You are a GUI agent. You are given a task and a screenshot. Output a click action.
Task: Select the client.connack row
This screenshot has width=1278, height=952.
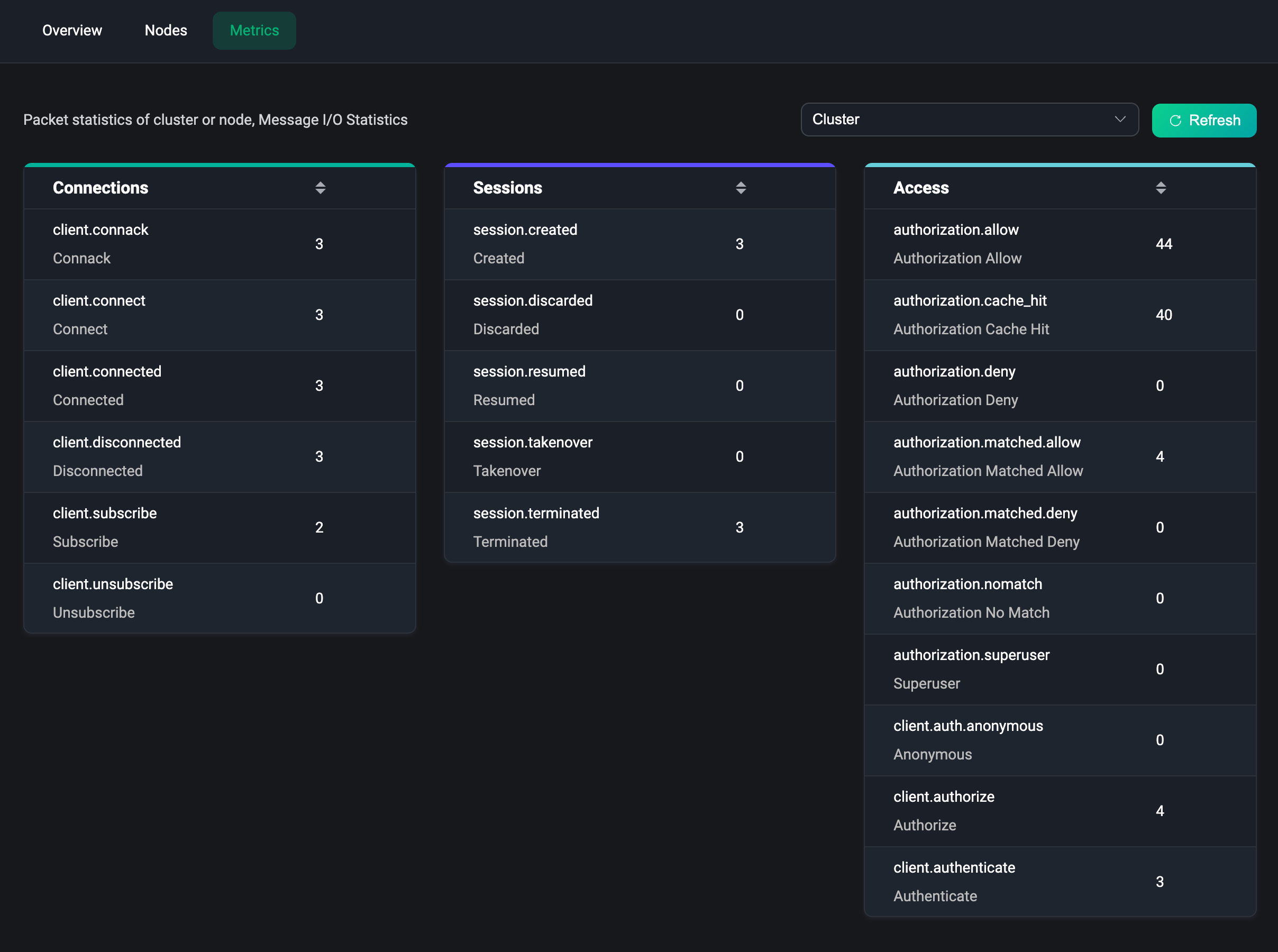(219, 244)
